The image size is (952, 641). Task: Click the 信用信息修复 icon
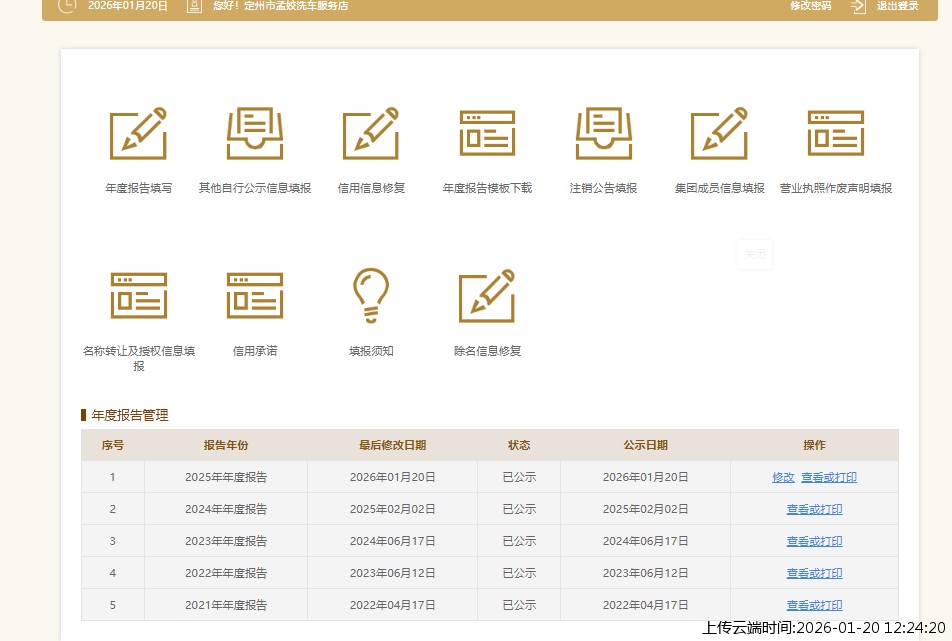coord(371,134)
